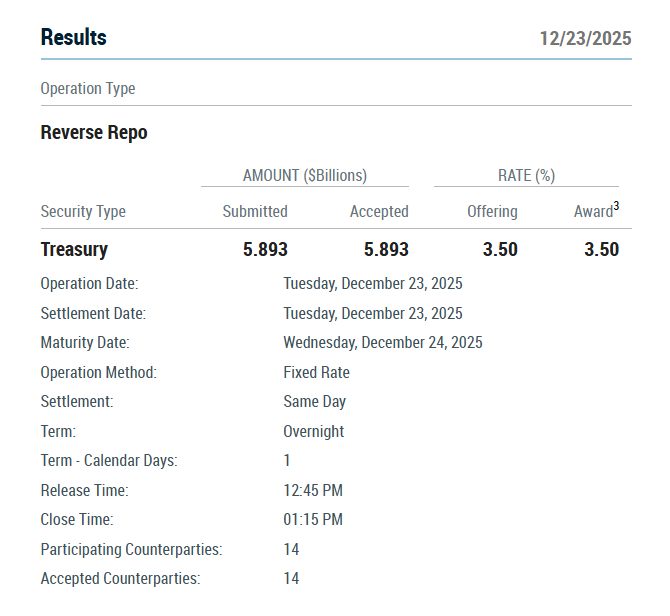Screen dimensions: 670x616
Task: Select the Award rate 3.50
Action: pos(602,249)
